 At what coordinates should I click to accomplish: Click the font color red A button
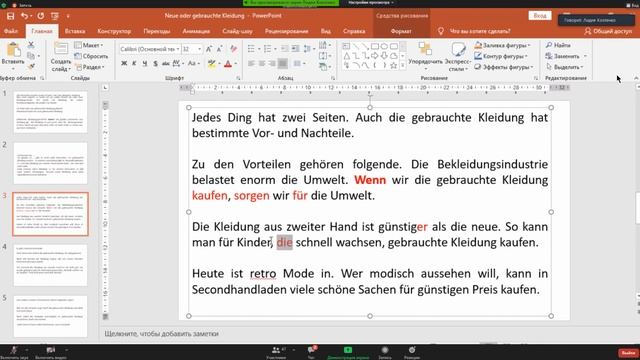tap(228, 64)
